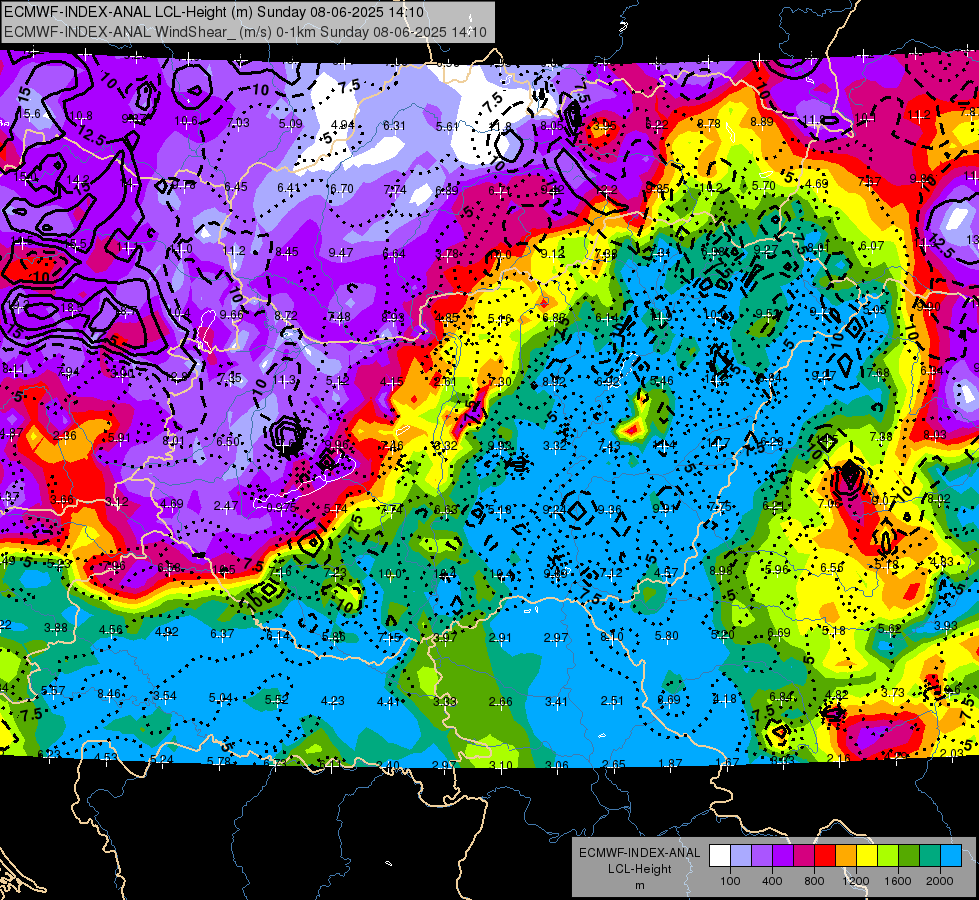Click the wind shear value 15.6
Screen dimensions: 979x900
click(x=28, y=114)
